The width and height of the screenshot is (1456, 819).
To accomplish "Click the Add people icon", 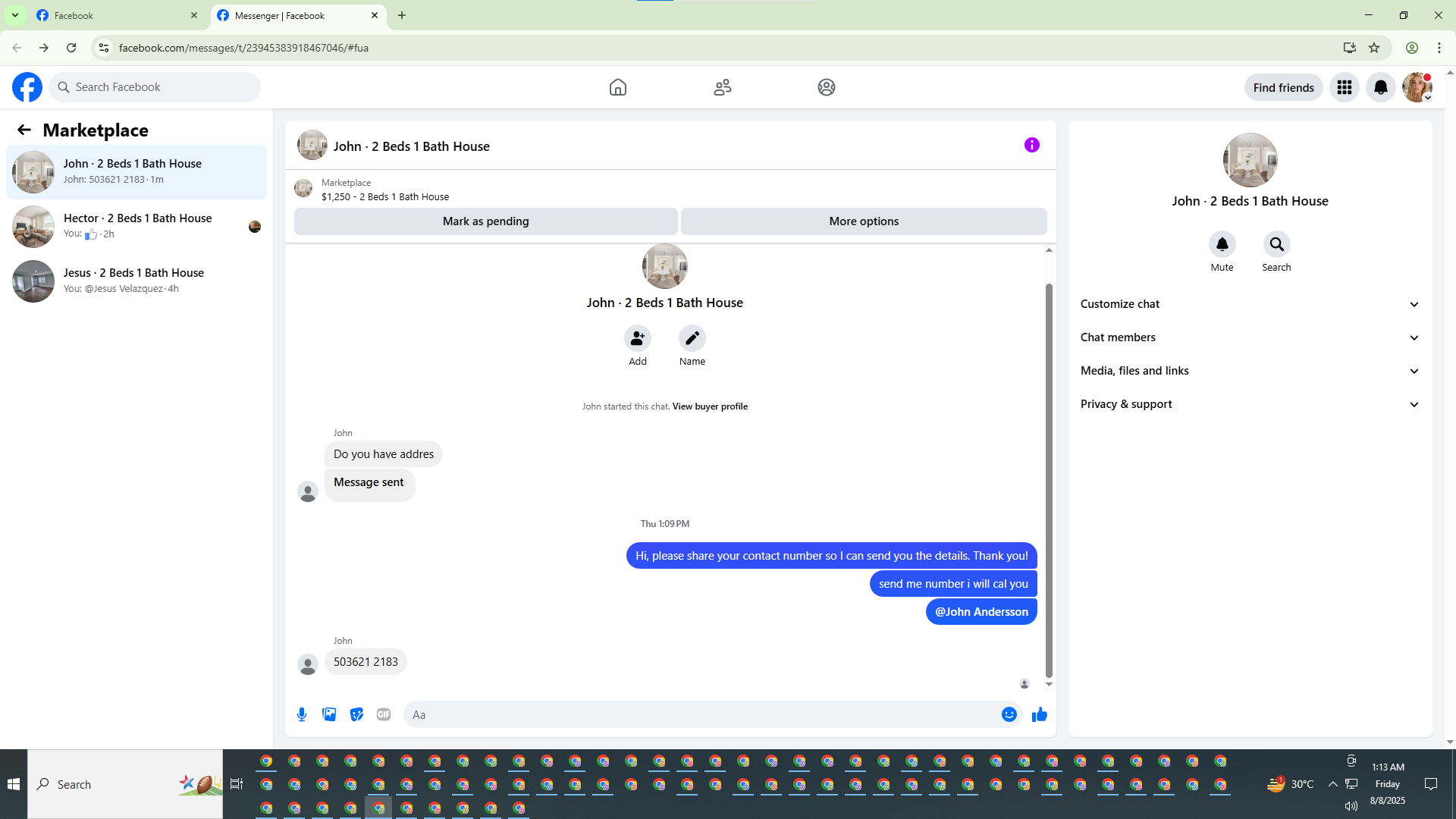I will [637, 338].
